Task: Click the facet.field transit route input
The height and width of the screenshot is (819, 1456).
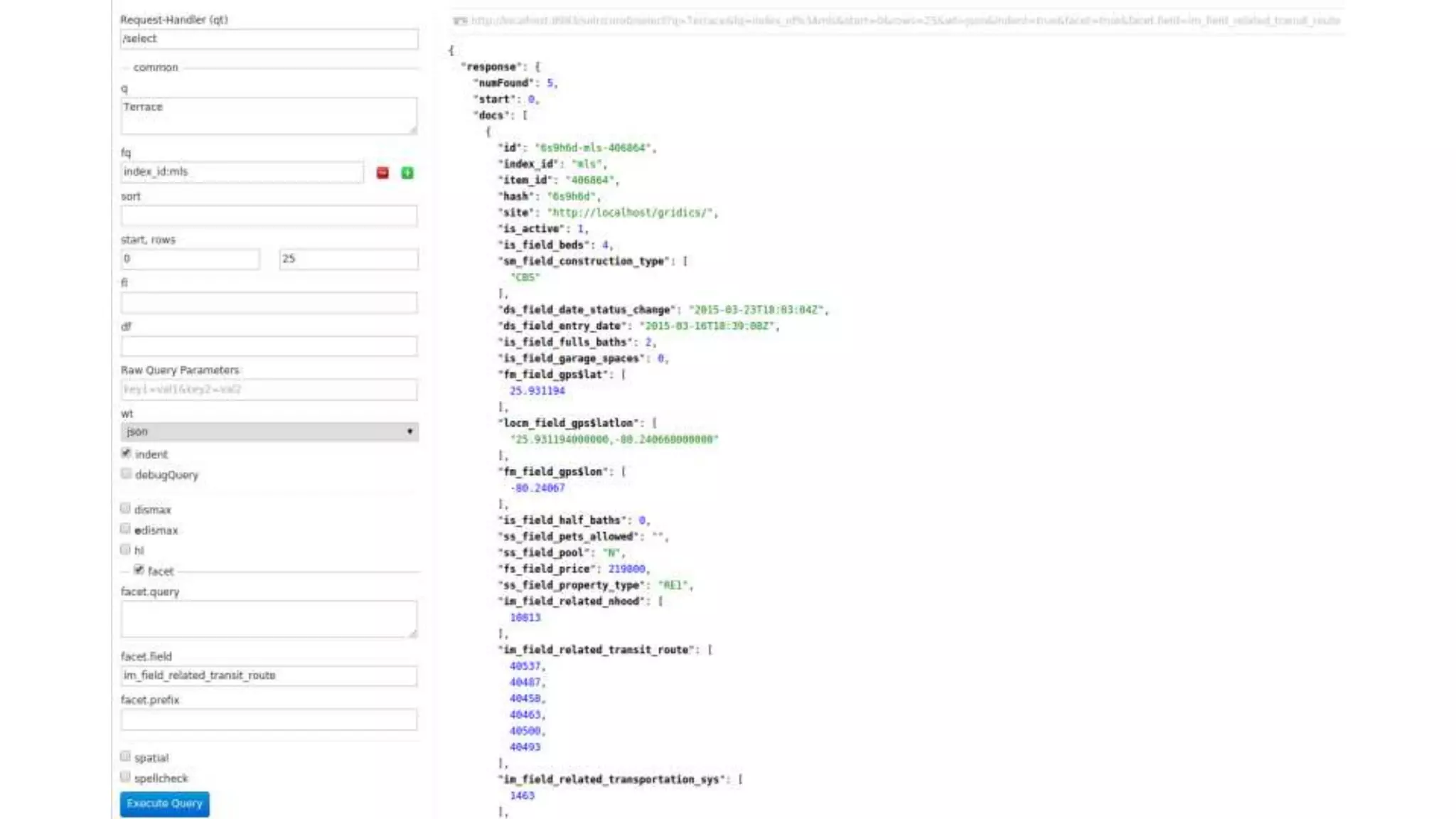Action: coord(269,675)
